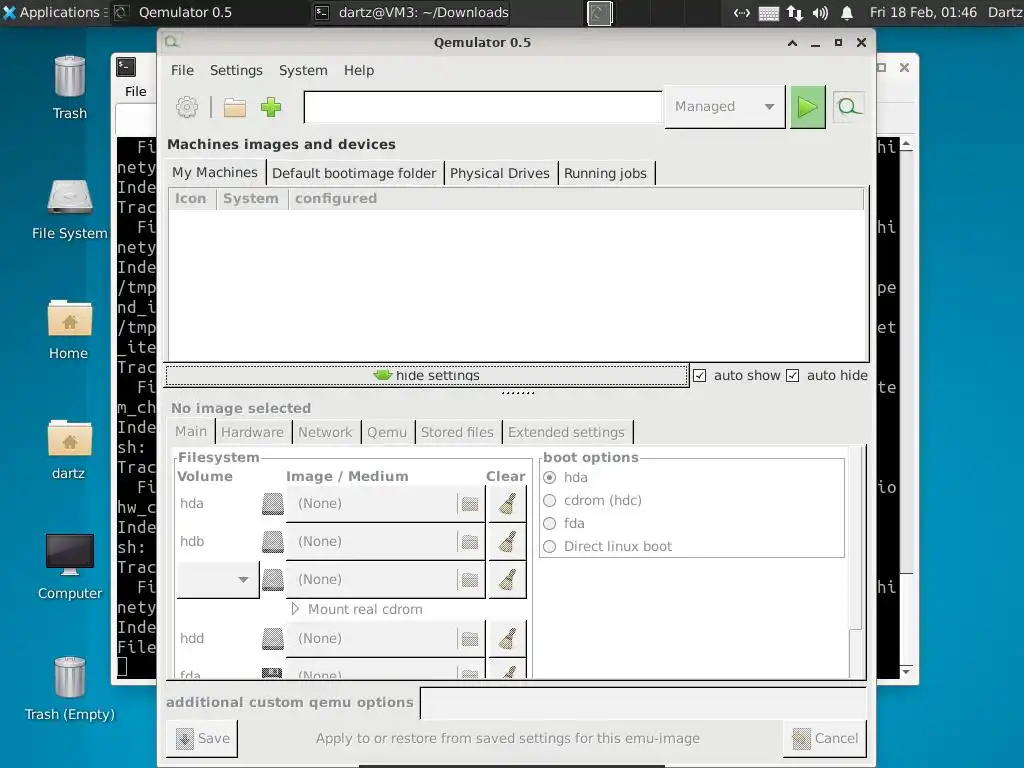Viewport: 1024px width, 768px height.
Task: Clear hda image with broom icon
Action: click(x=507, y=504)
